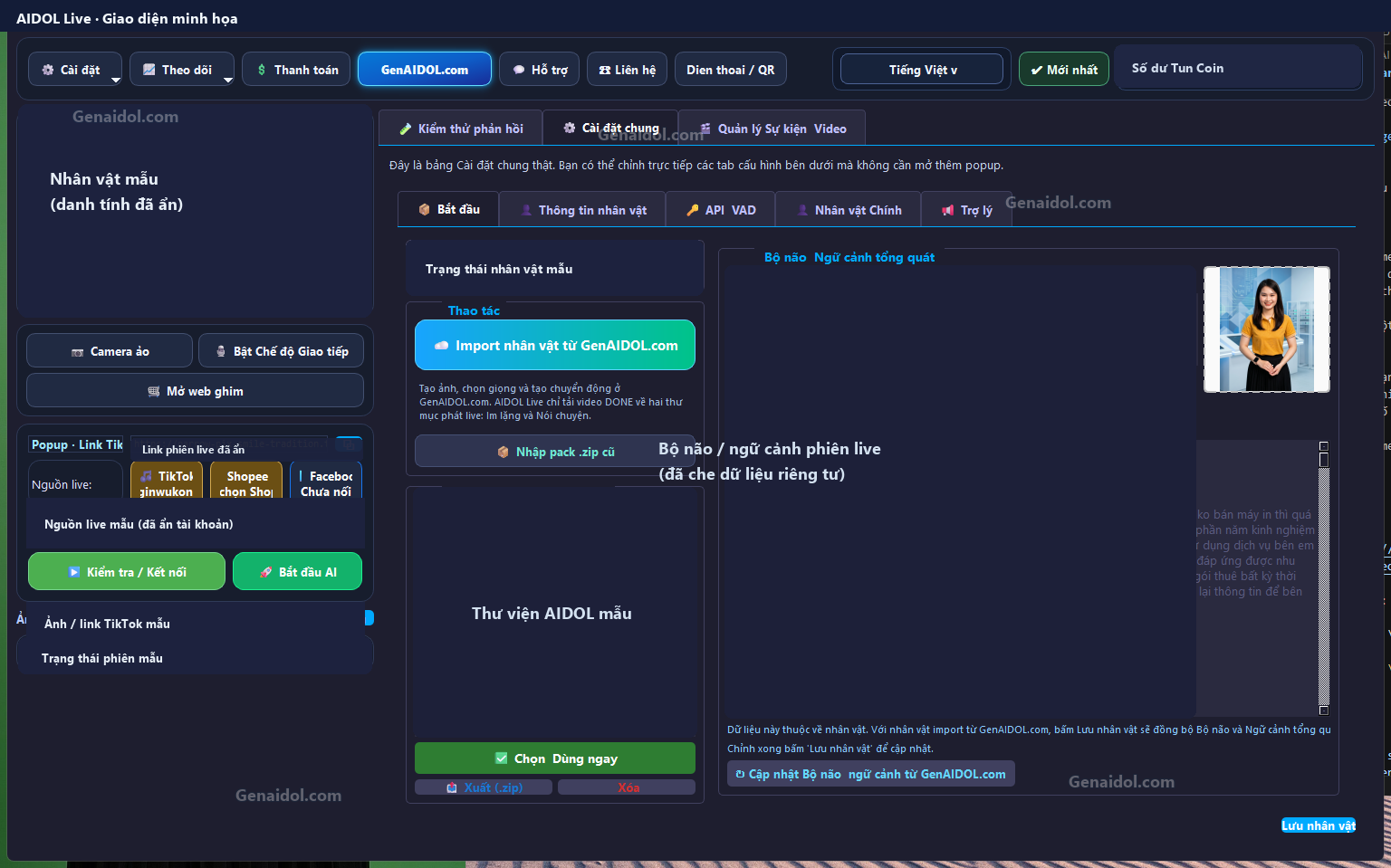Select Facebook as live source
The image size is (1391, 868).
[326, 481]
